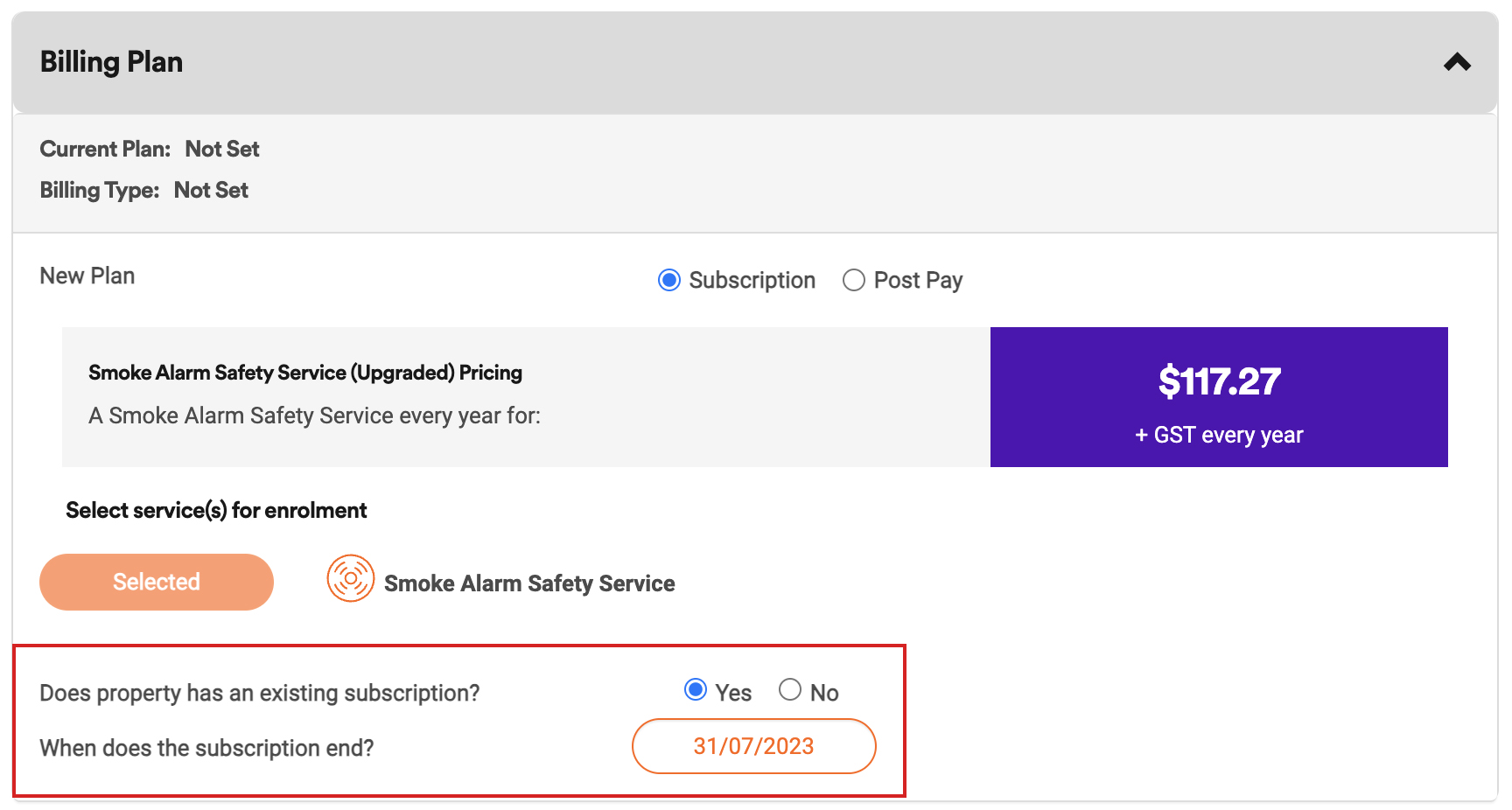
Task: Click the Current Plan Not Set value
Action: [222, 149]
